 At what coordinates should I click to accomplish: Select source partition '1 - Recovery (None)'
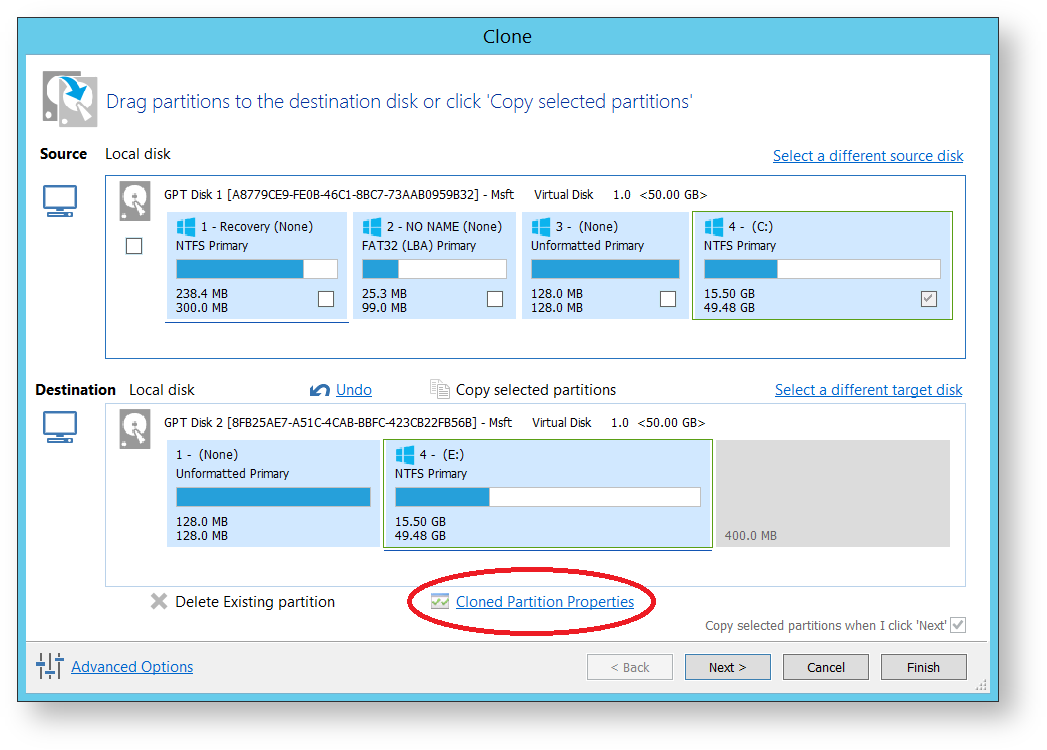tap(257, 266)
